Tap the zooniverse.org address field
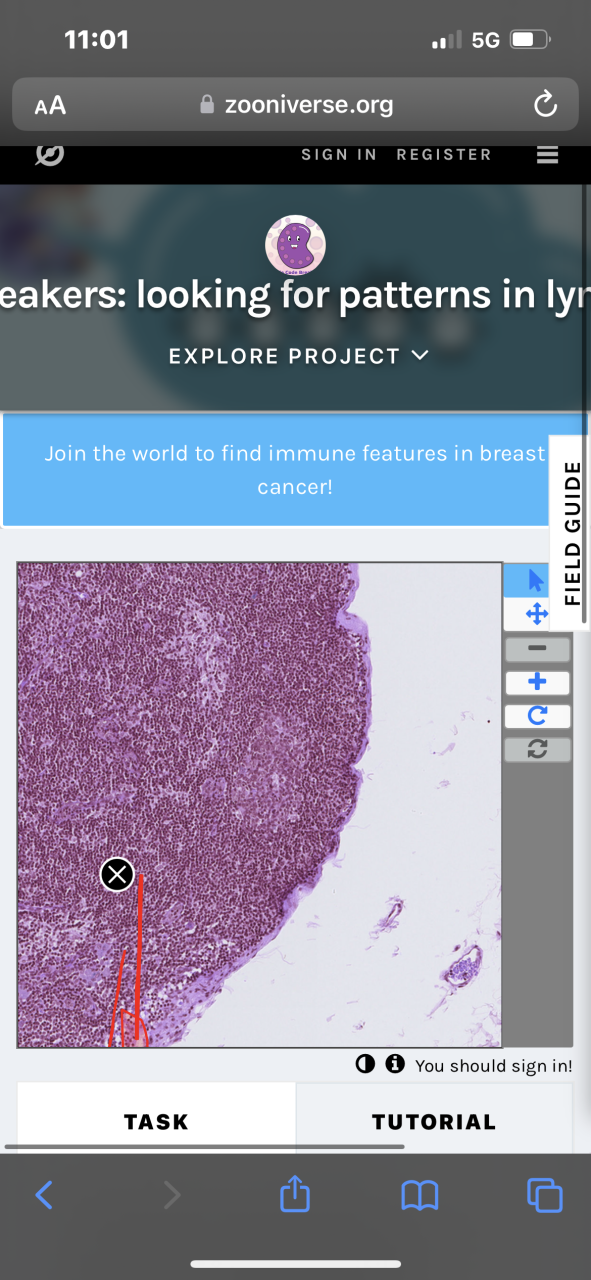This screenshot has height=1280, width=591. click(x=296, y=104)
